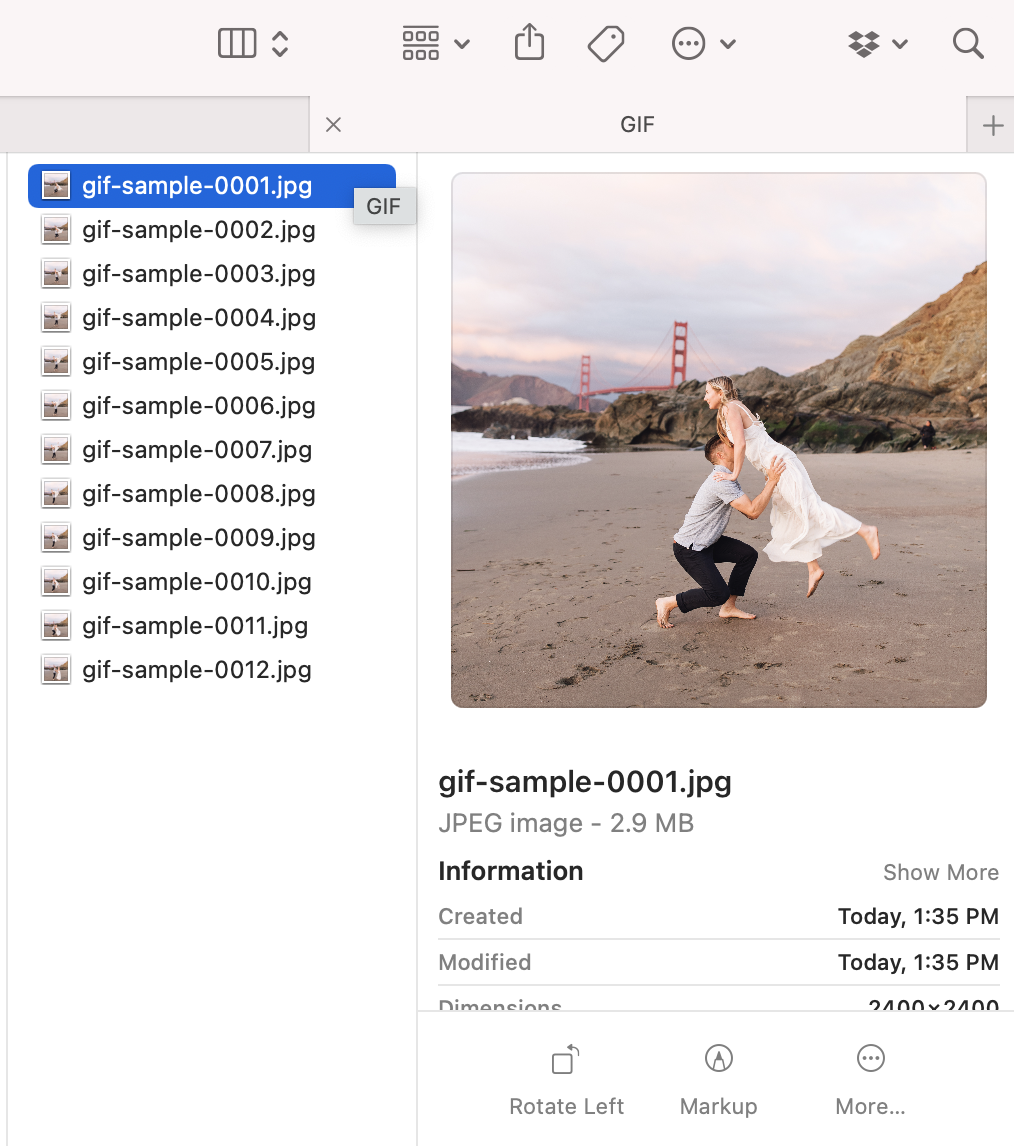Viewport: 1014px width, 1146px height.
Task: Click the Tags icon in the toolbar
Action: (606, 43)
